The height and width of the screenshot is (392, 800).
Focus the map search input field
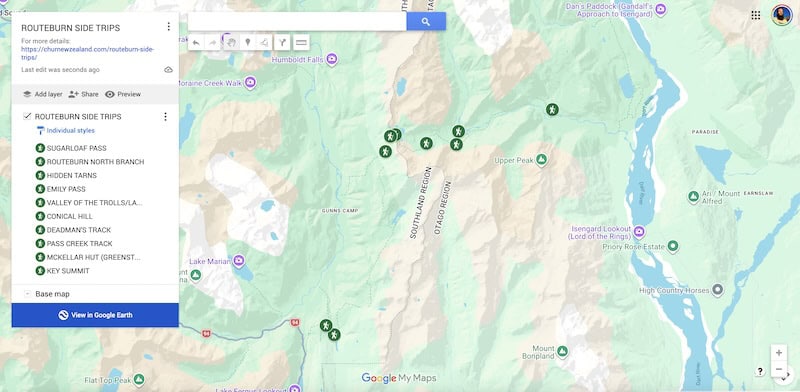(297, 21)
